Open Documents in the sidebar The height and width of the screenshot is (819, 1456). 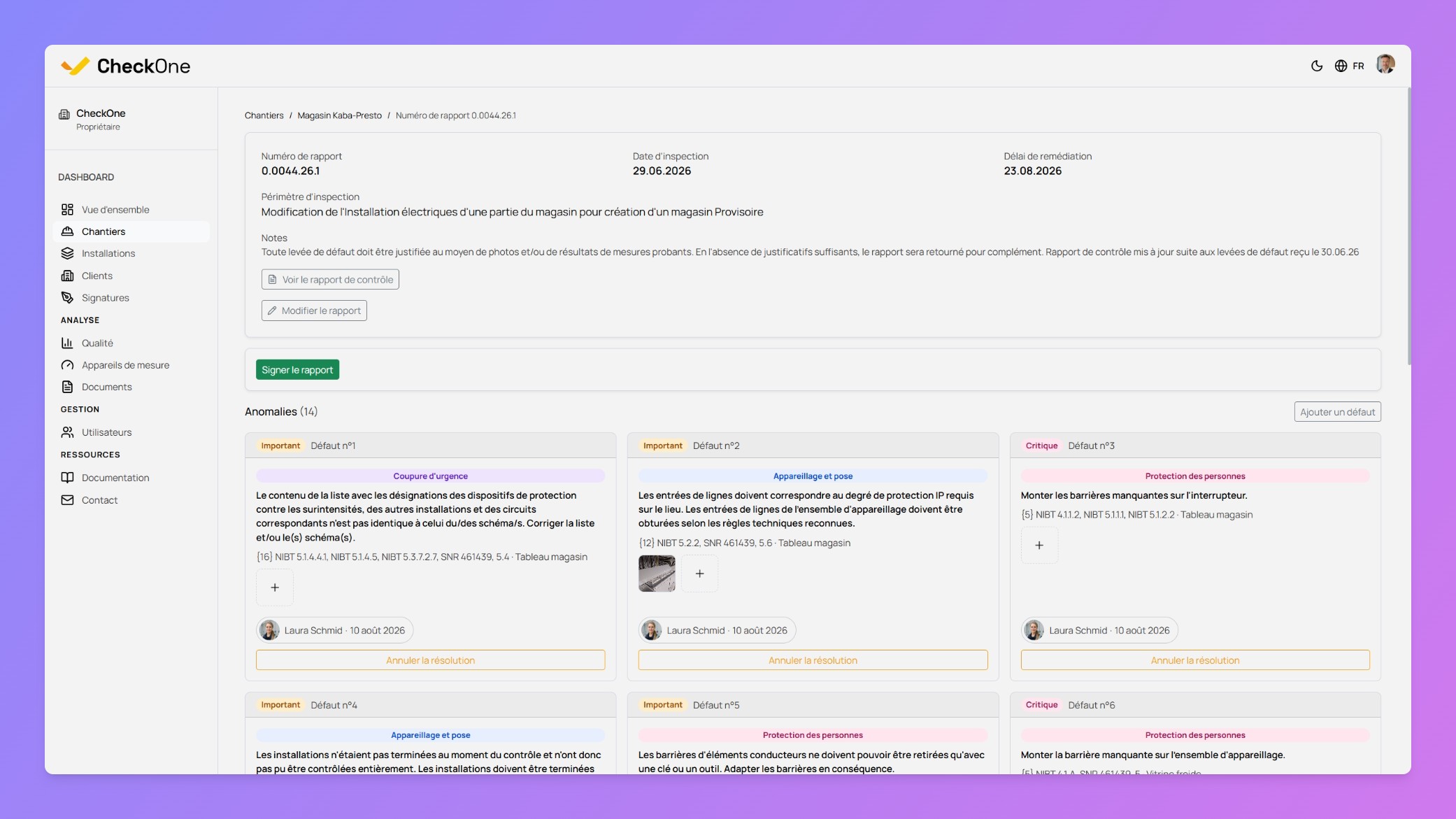[x=131, y=387]
